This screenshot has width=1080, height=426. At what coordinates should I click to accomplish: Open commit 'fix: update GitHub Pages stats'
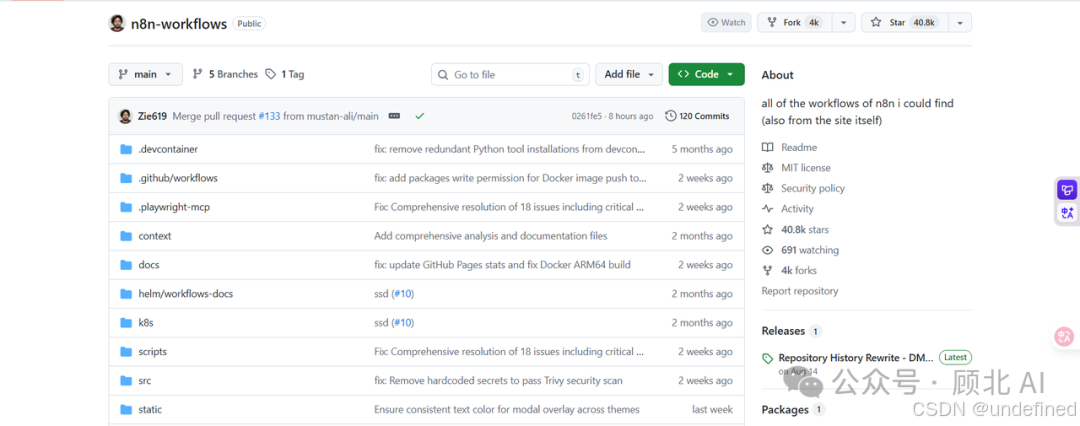coord(502,265)
